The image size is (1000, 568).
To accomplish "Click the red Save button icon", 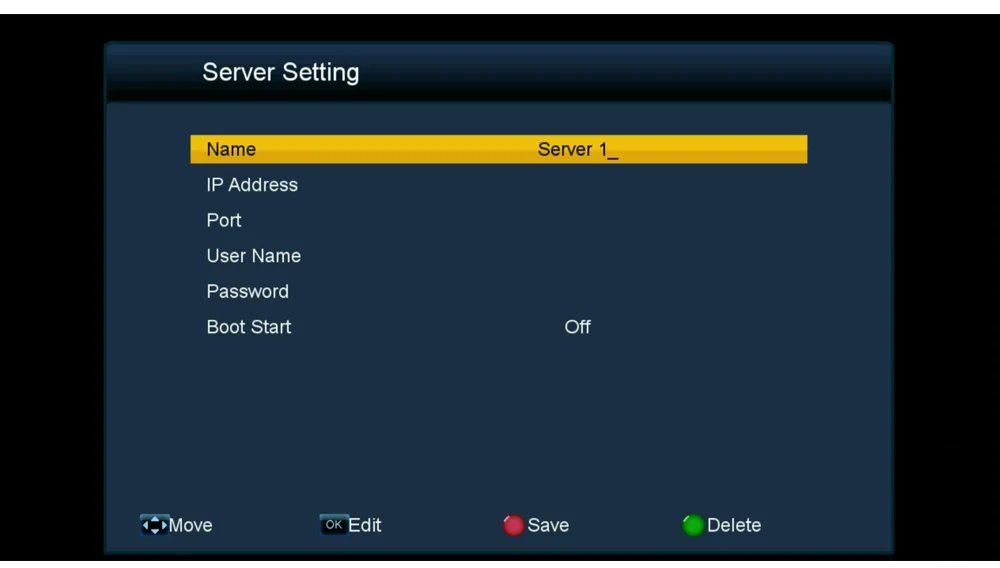I will (513, 525).
